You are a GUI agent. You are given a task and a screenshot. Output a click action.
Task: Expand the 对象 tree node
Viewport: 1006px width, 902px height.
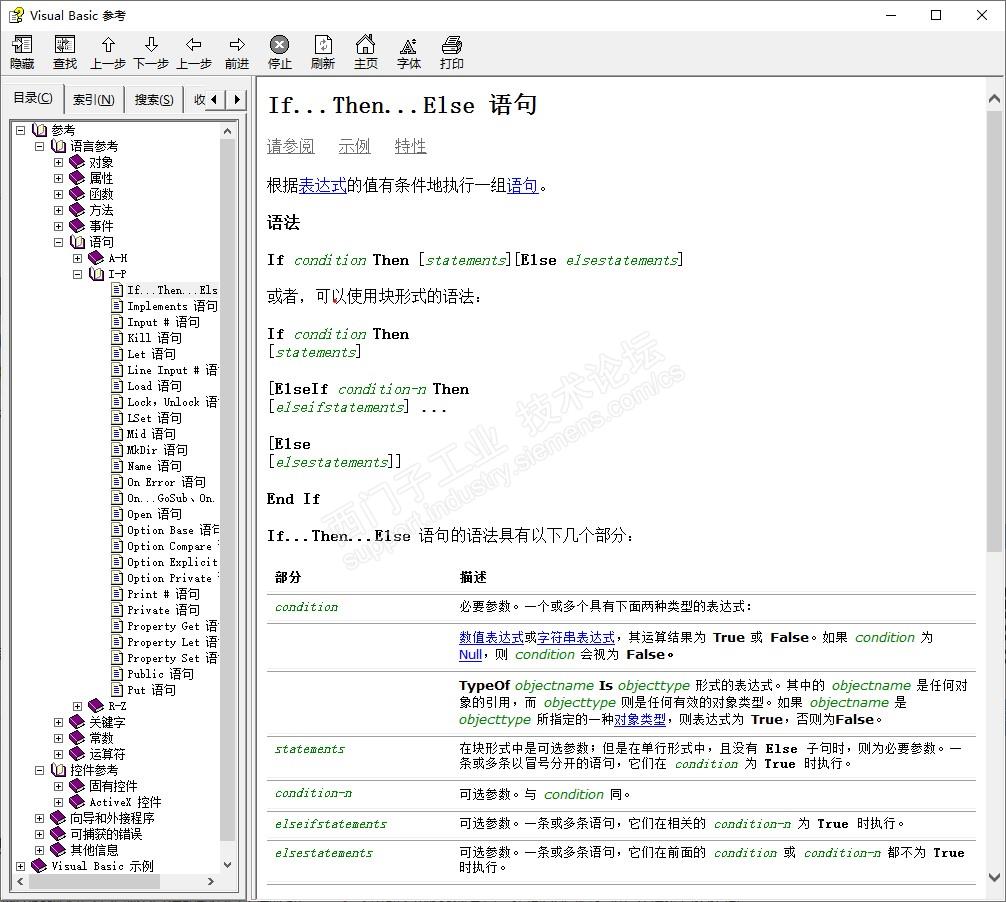(59, 162)
